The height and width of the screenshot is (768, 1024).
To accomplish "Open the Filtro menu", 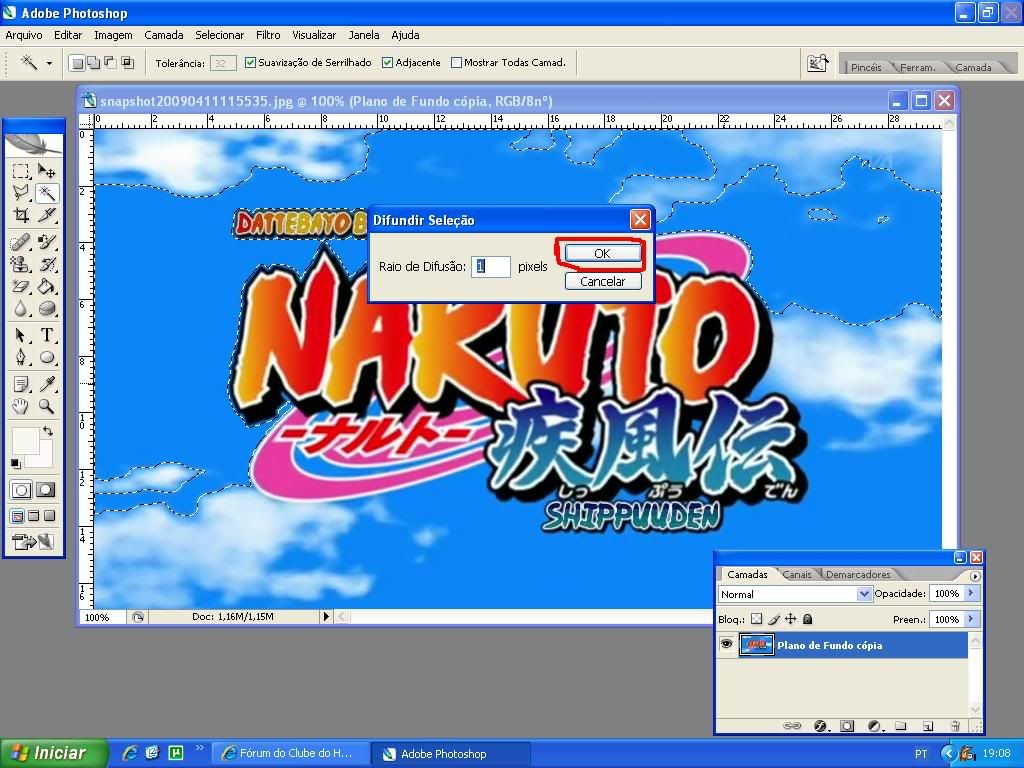I will tap(268, 35).
